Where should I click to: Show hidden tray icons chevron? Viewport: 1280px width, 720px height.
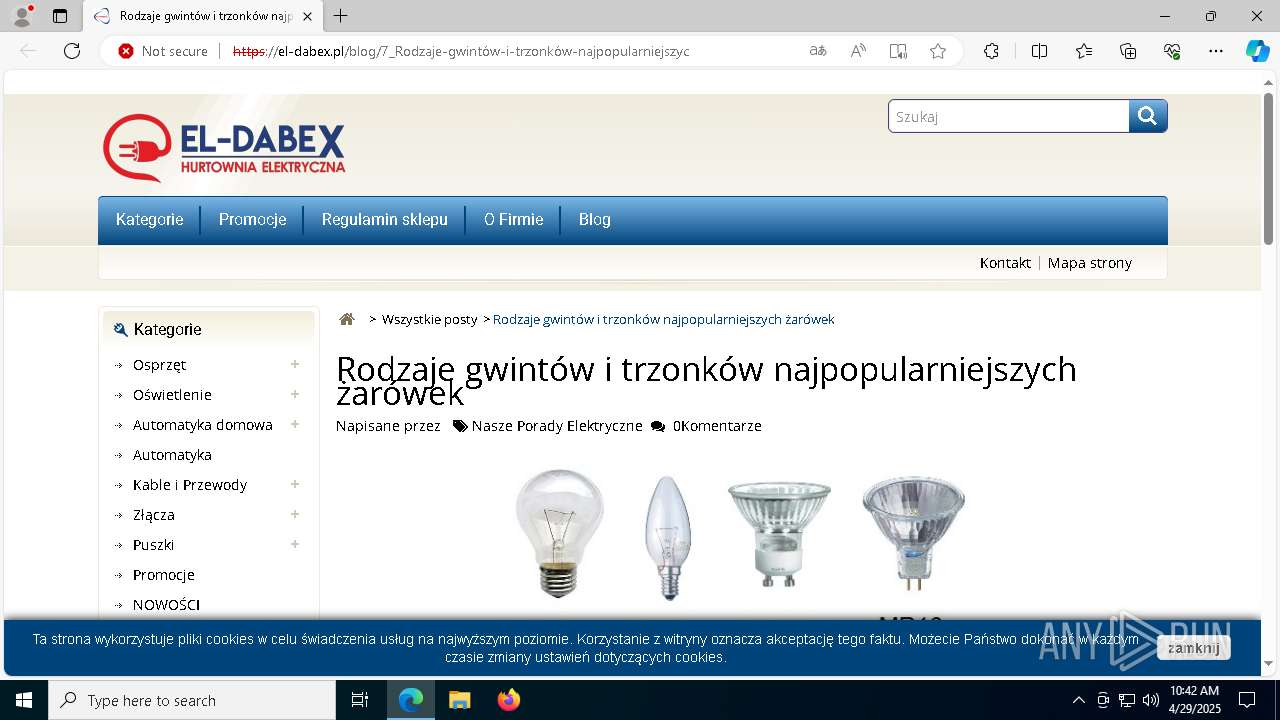[1078, 700]
